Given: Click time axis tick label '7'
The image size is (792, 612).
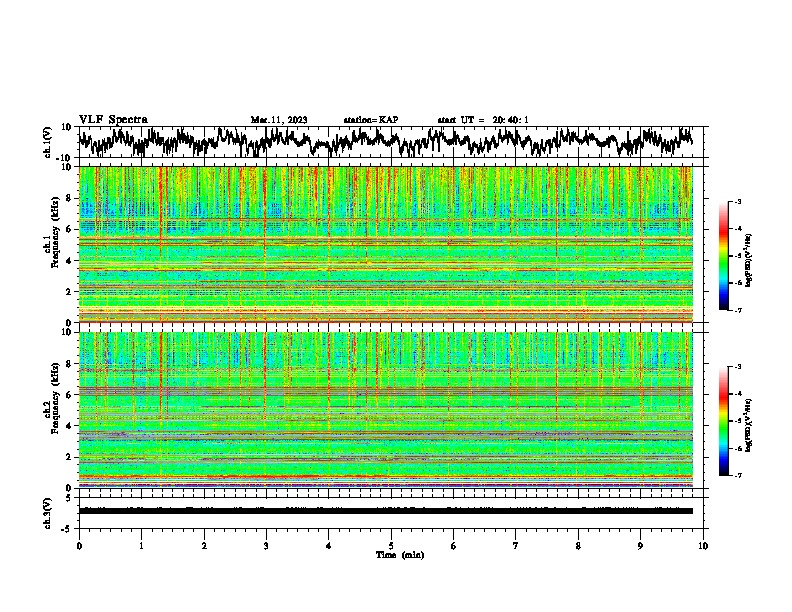Looking at the screenshot, I should pos(516,546).
